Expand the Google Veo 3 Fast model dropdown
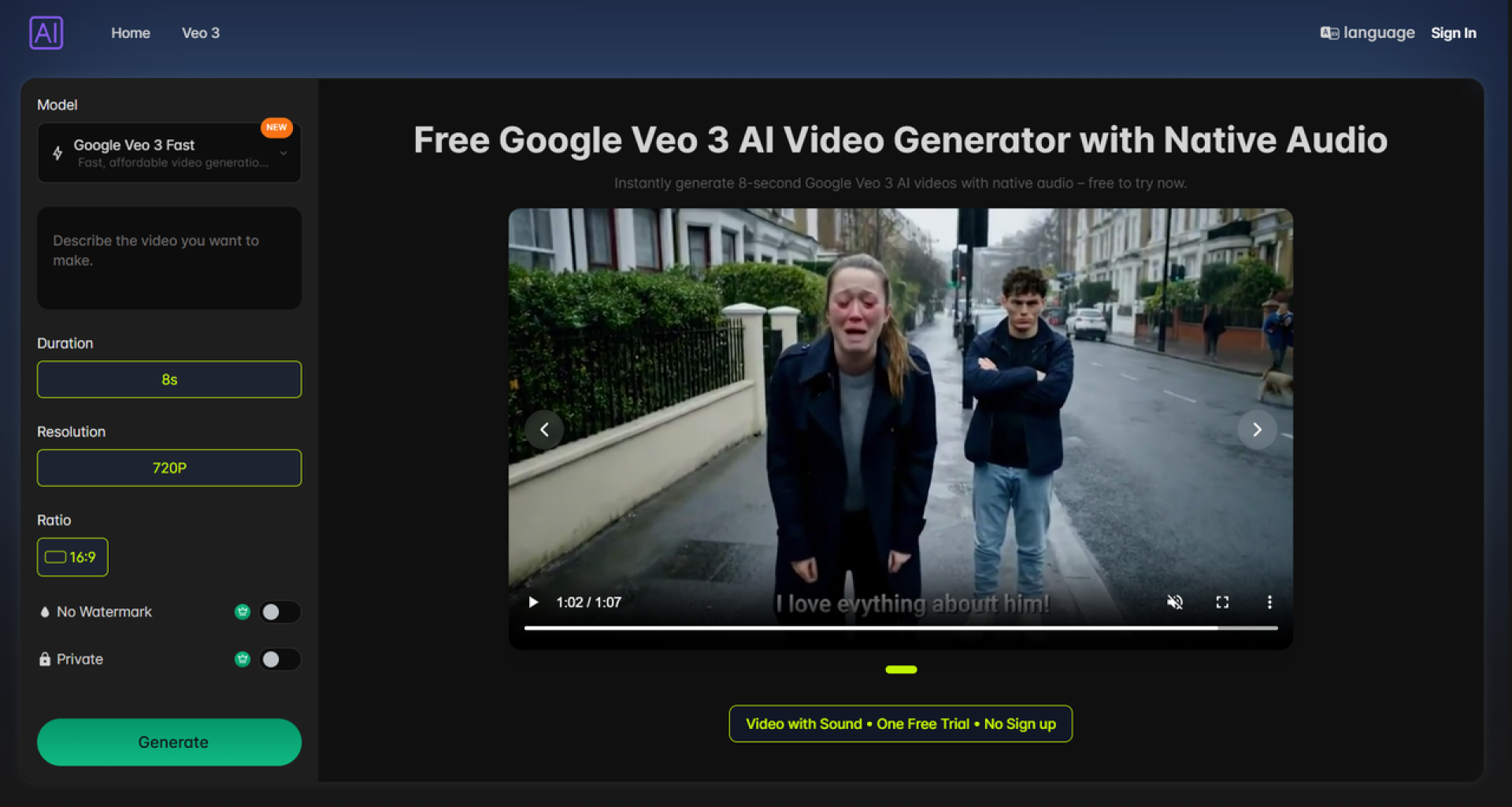The image size is (1512, 807). point(169,153)
